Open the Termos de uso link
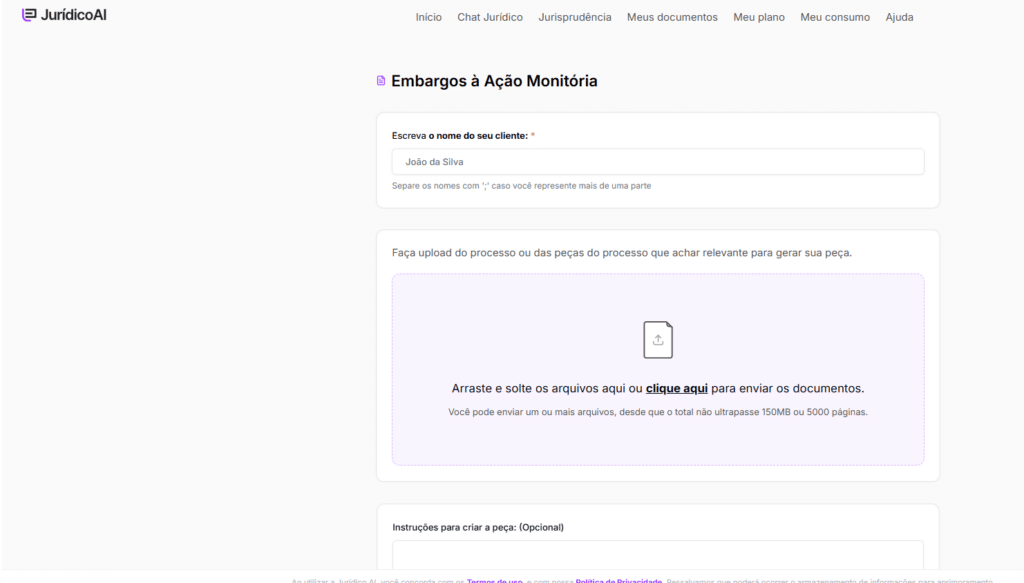 pos(494,580)
